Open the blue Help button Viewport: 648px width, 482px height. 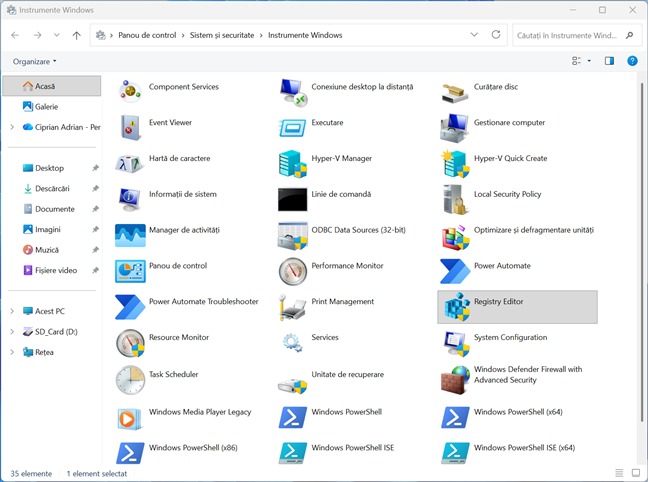tap(632, 61)
